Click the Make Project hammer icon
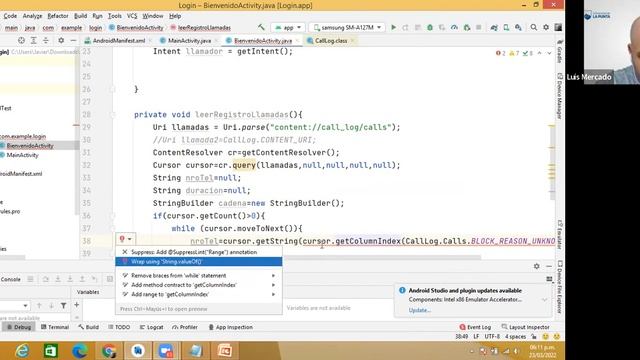This screenshot has width=640, height=360. tap(261, 27)
